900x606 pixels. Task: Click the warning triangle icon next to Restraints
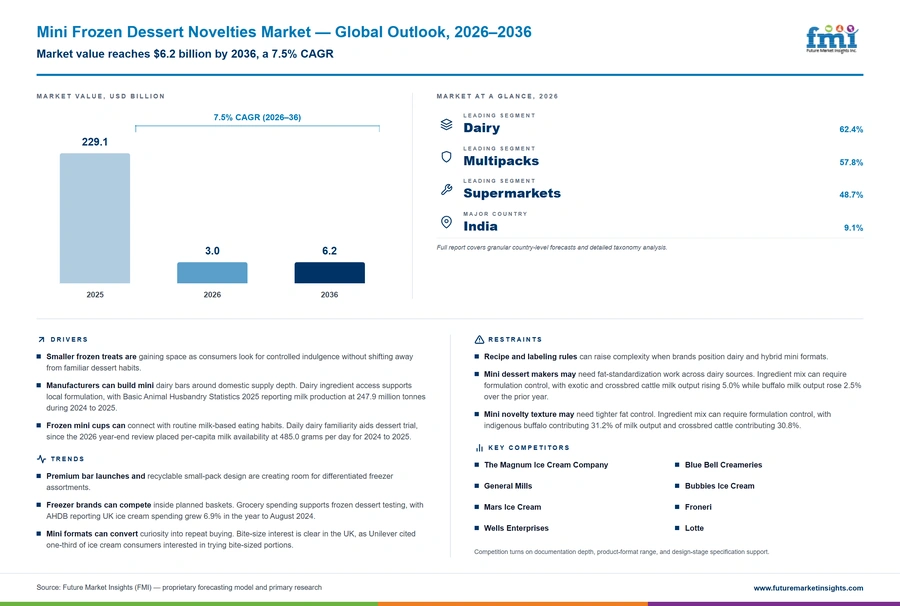pos(479,340)
